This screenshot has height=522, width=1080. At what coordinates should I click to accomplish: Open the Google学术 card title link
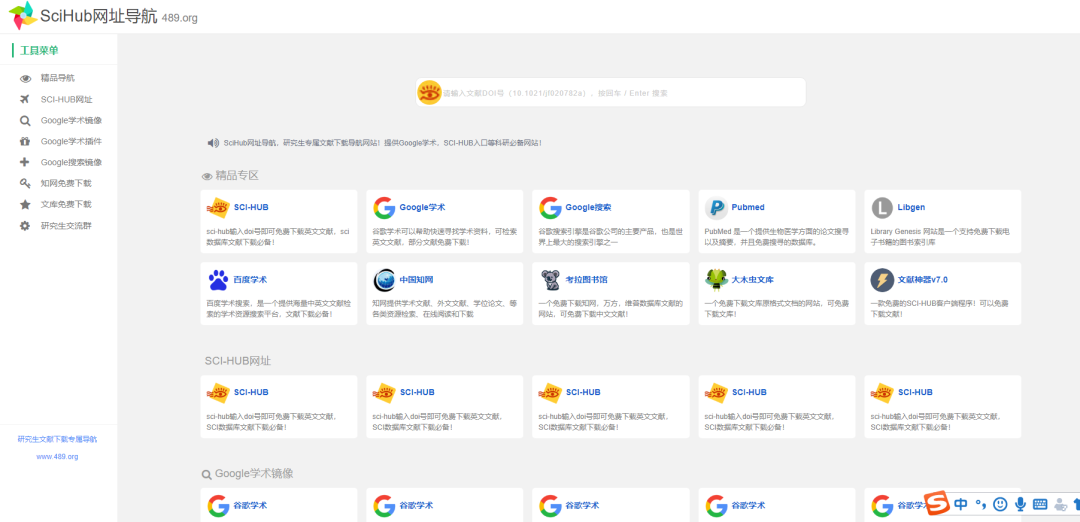click(x=422, y=208)
